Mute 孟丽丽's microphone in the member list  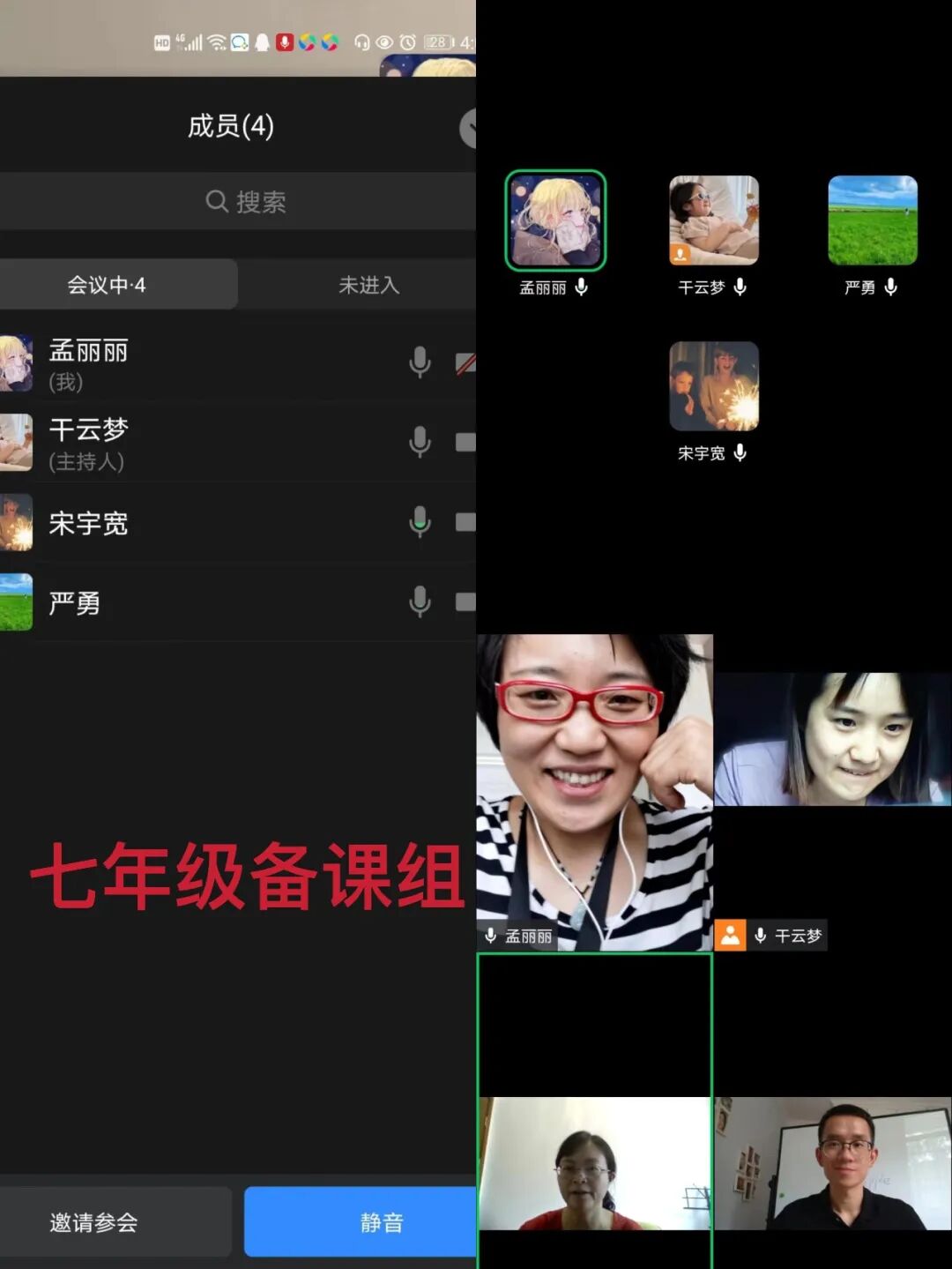[x=420, y=362]
